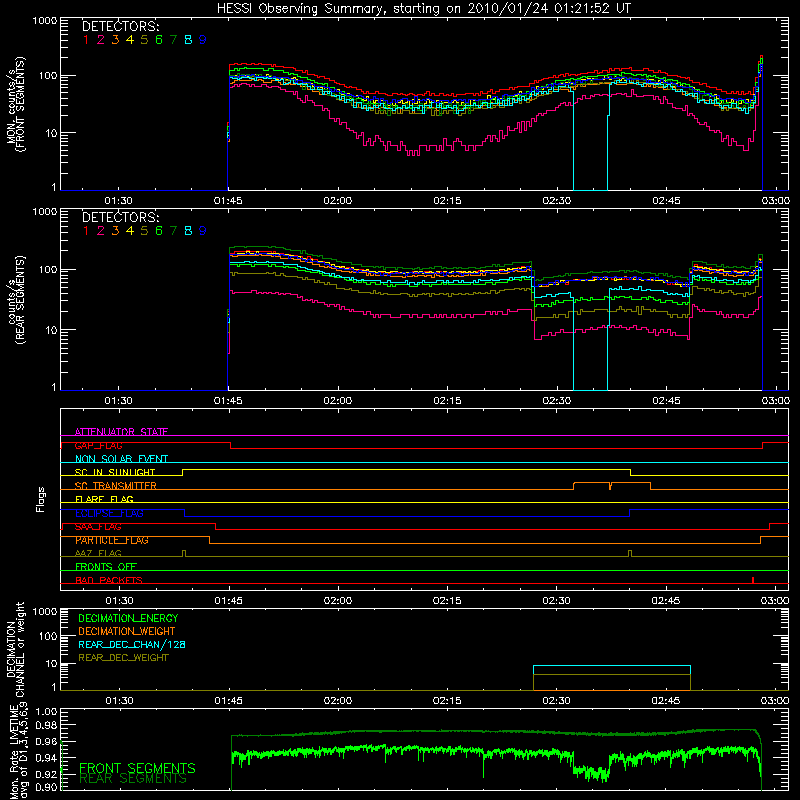Click the DECIMATION_WEIGHT legend label

click(127, 632)
